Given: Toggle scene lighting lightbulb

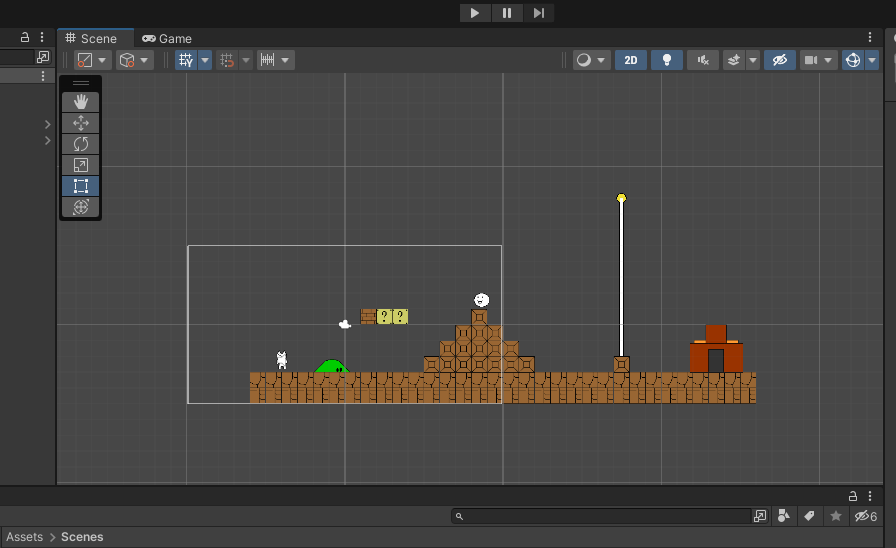Looking at the screenshot, I should pos(667,60).
